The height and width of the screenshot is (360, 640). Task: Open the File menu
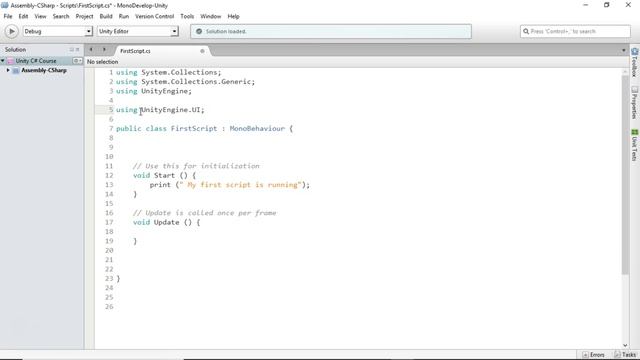point(8,16)
